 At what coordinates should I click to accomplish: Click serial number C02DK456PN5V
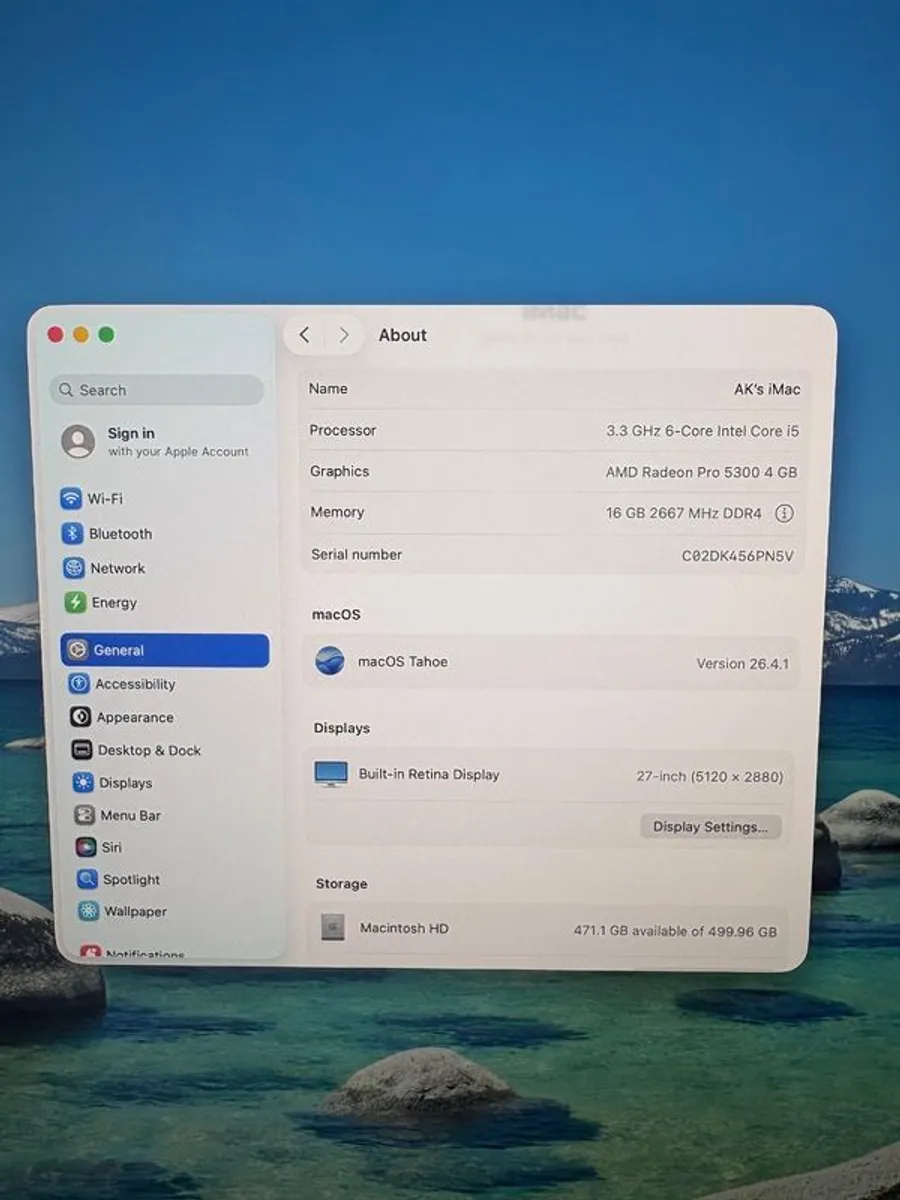[x=738, y=556]
